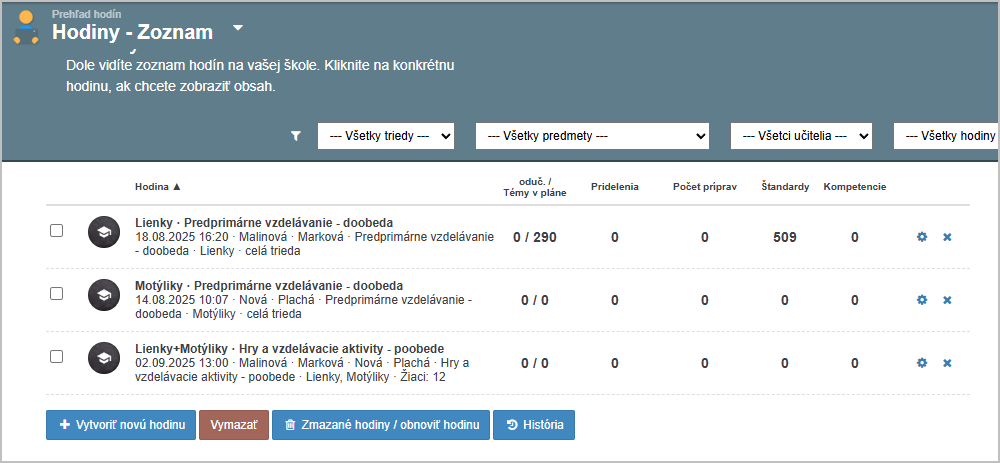Open settings gear for Motýliky lesson row
Viewport: 1000px width, 463px height.
click(x=922, y=300)
